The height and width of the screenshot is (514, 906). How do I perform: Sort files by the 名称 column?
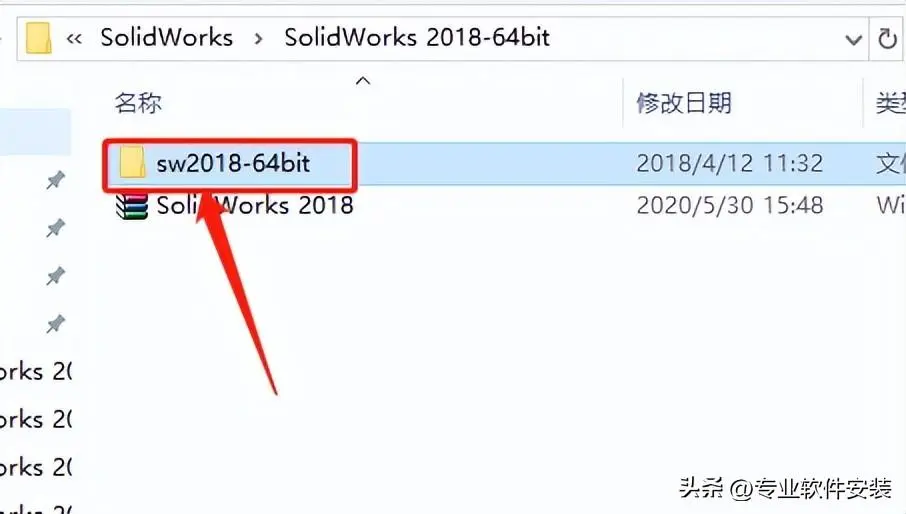coord(138,103)
